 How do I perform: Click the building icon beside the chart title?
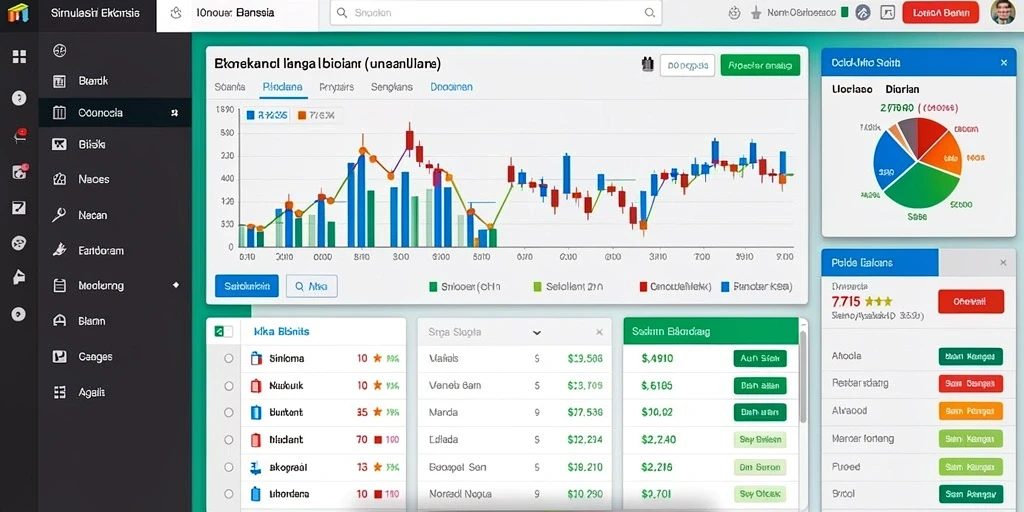(x=648, y=65)
